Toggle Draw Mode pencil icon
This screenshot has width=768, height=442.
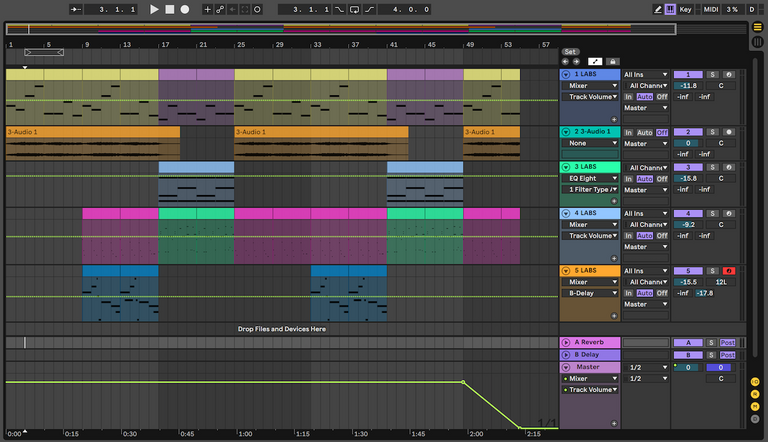(x=657, y=9)
